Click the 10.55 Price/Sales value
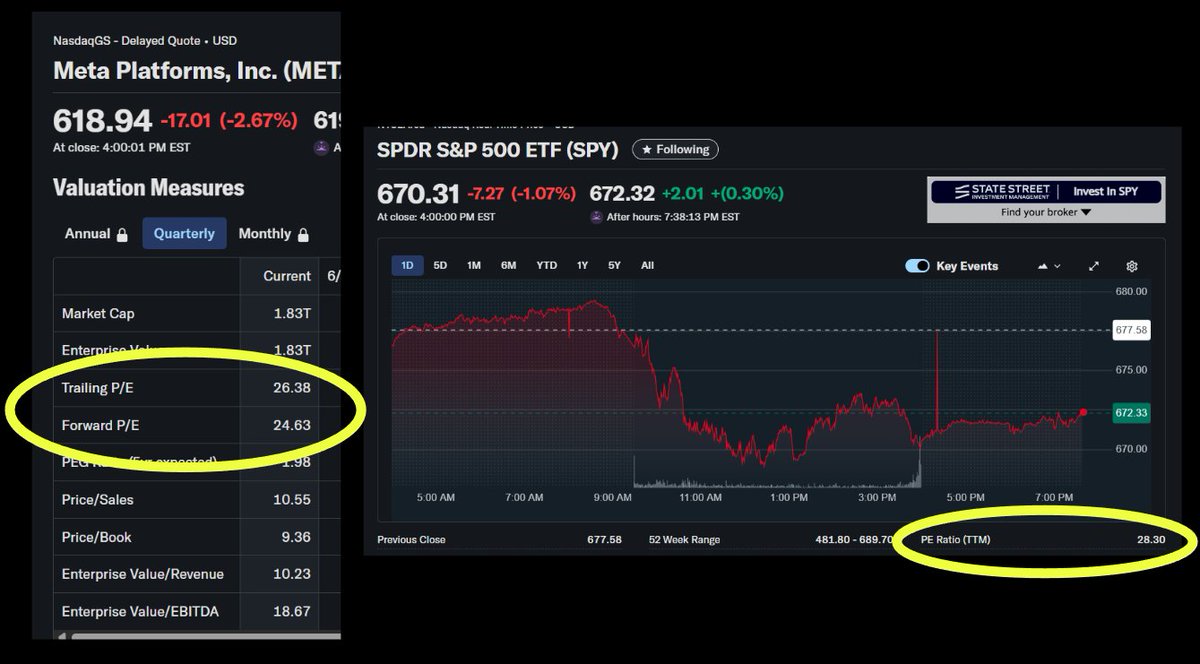This screenshot has width=1200, height=664. pos(292,499)
